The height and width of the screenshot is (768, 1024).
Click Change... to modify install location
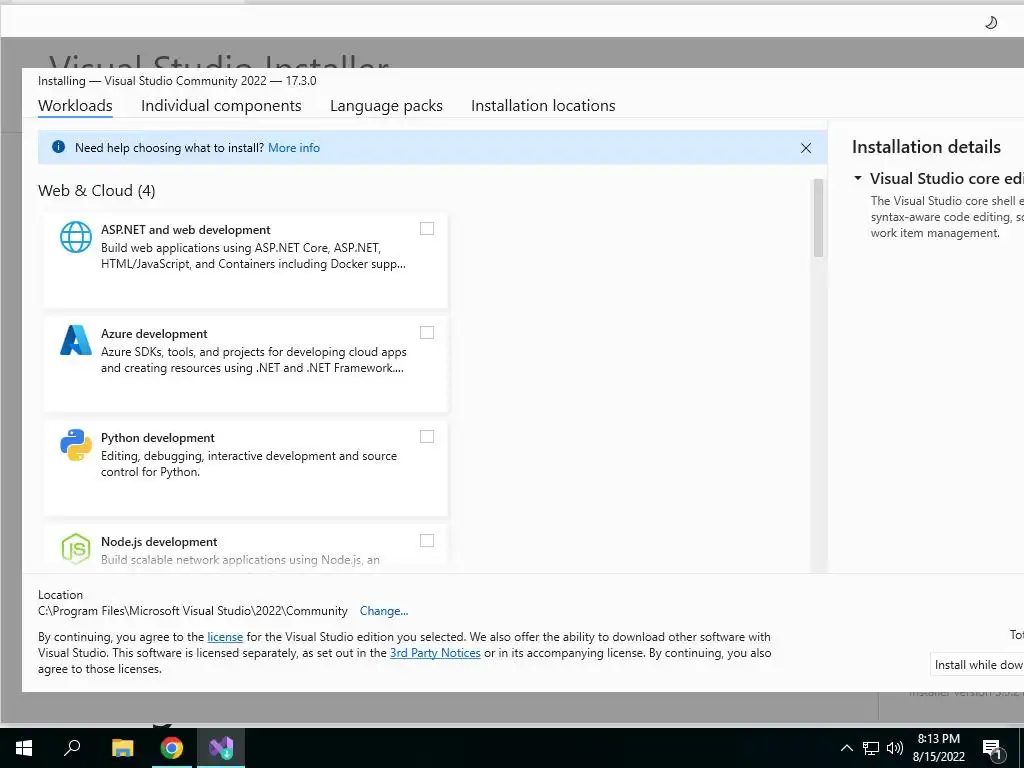coord(383,611)
